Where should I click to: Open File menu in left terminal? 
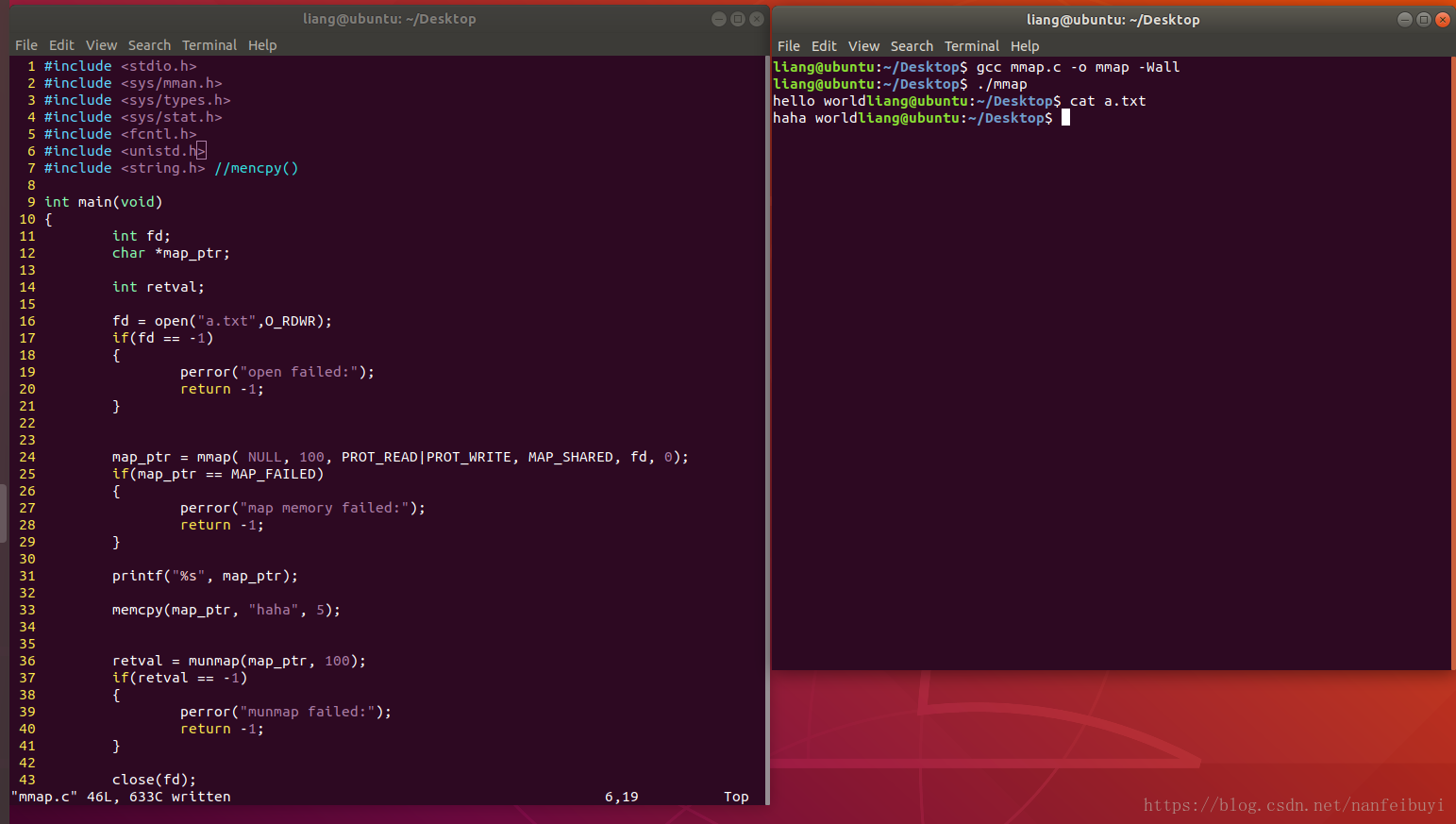tap(26, 45)
